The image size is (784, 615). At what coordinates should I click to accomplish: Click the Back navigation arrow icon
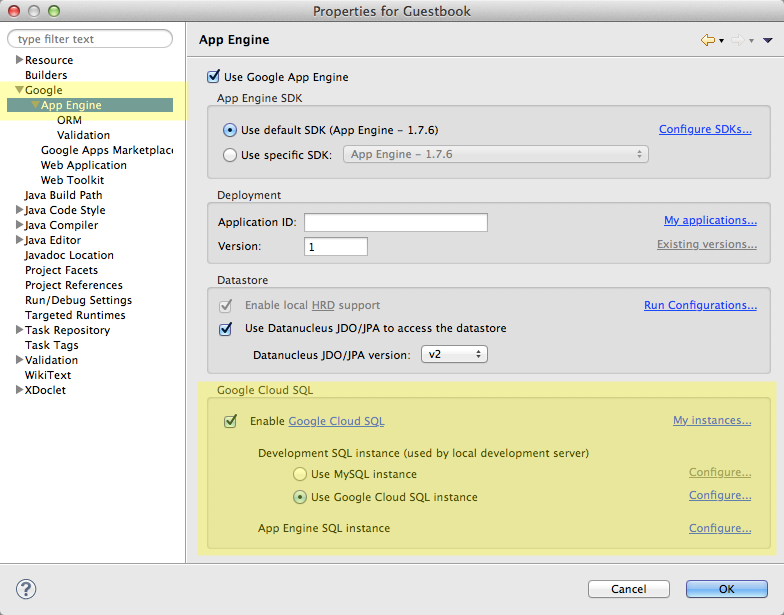pyautogui.click(x=708, y=40)
